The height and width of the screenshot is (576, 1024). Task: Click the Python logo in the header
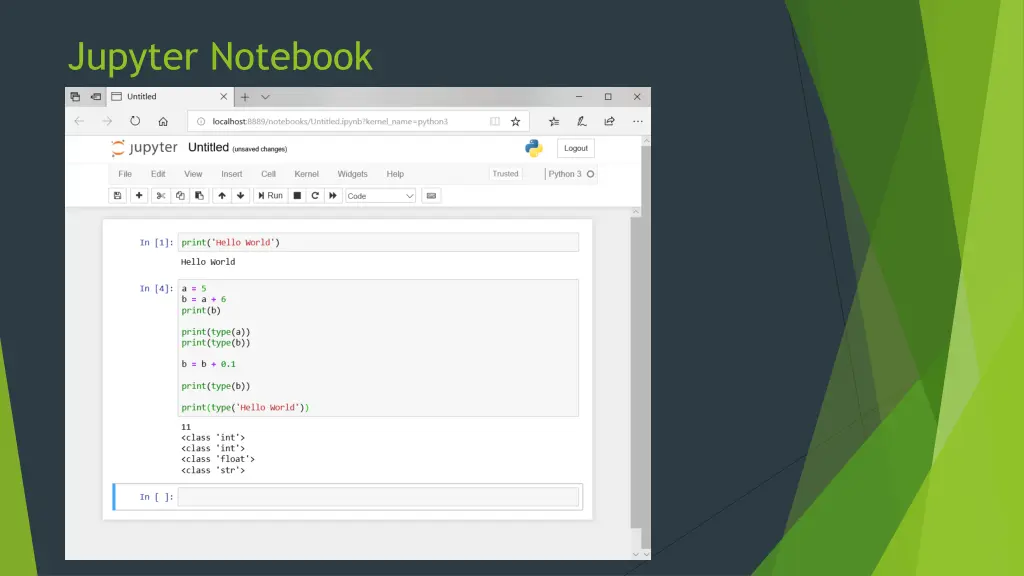coord(534,148)
